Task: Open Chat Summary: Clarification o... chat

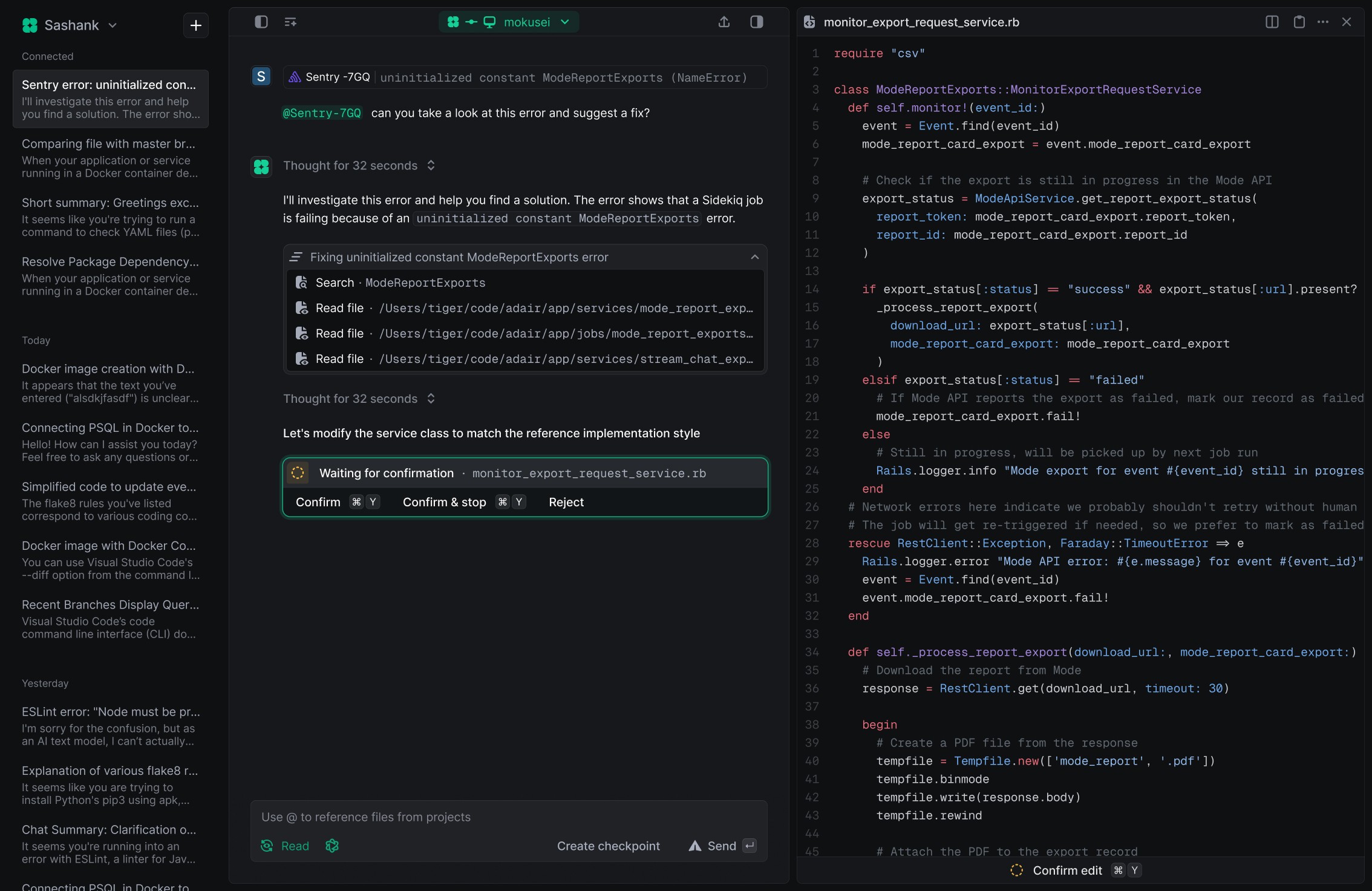Action: tap(111, 844)
